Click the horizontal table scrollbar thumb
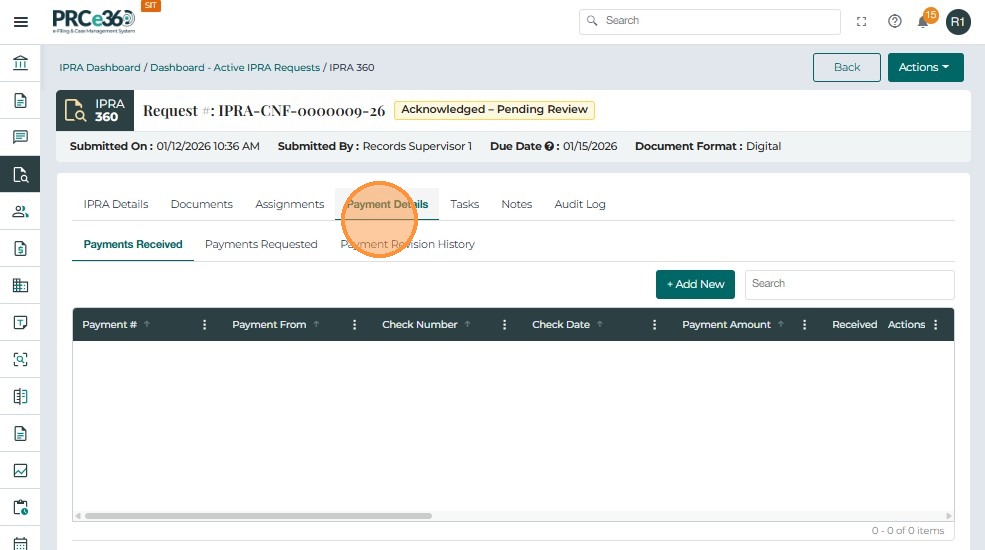This screenshot has height=550, width=985. click(x=258, y=516)
